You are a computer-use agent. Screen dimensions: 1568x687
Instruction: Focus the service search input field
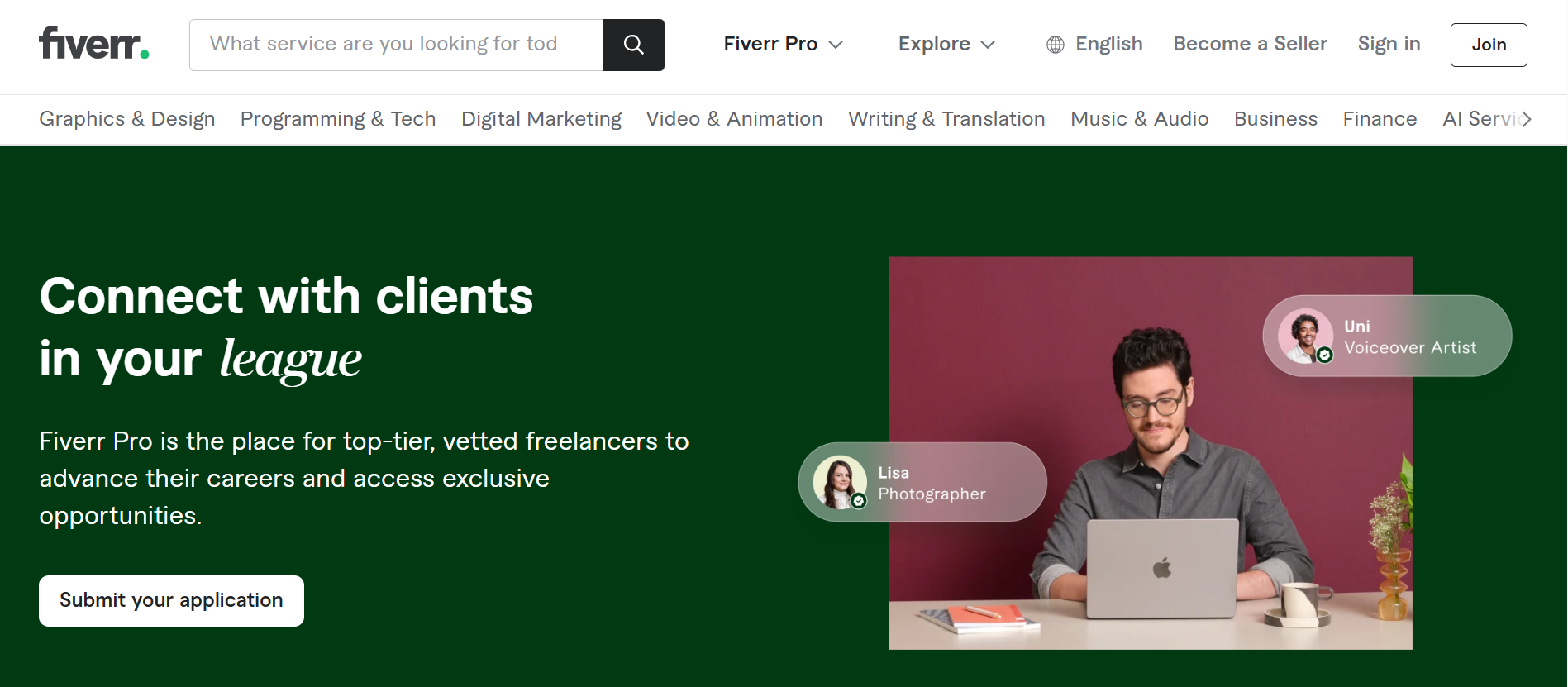click(397, 45)
